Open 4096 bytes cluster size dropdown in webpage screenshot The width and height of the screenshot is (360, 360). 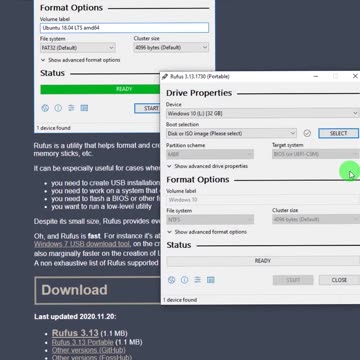coord(171,48)
